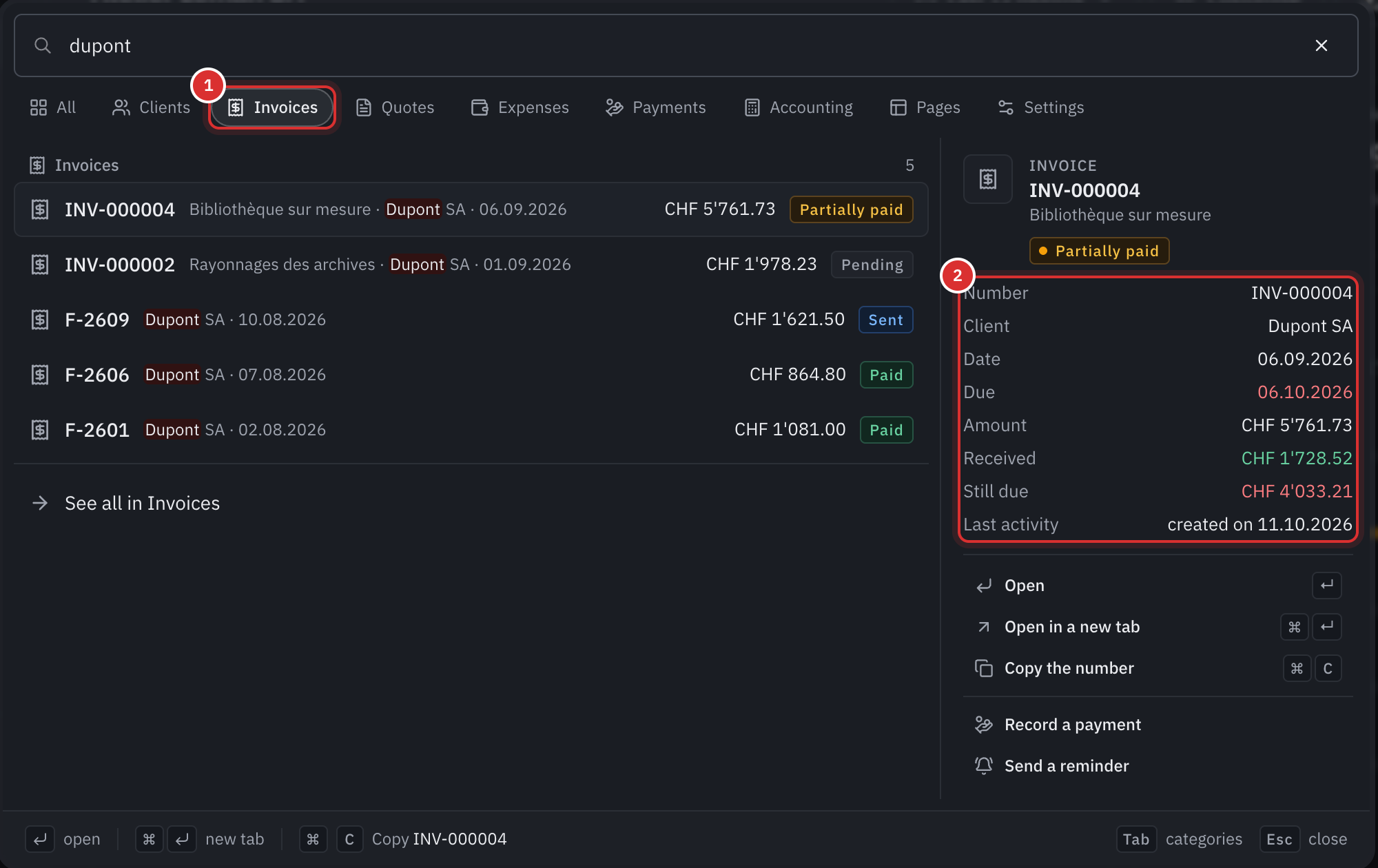Click the invoice icon of F-2609 row
Screen dimensions: 1378x868
[x=40, y=320]
